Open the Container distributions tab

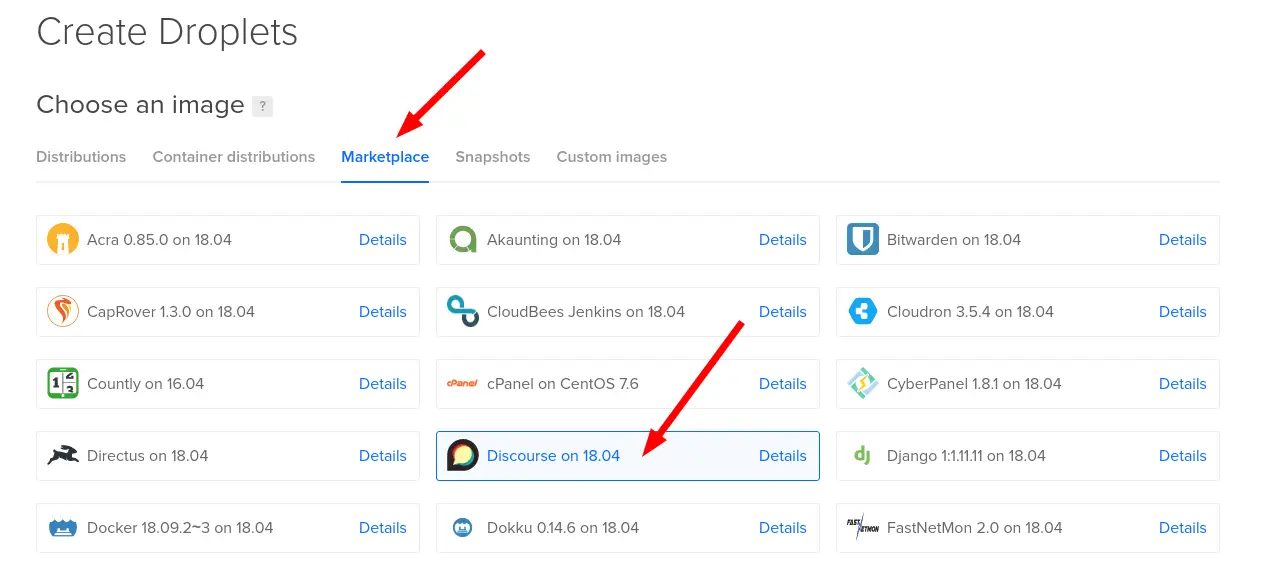click(x=233, y=157)
